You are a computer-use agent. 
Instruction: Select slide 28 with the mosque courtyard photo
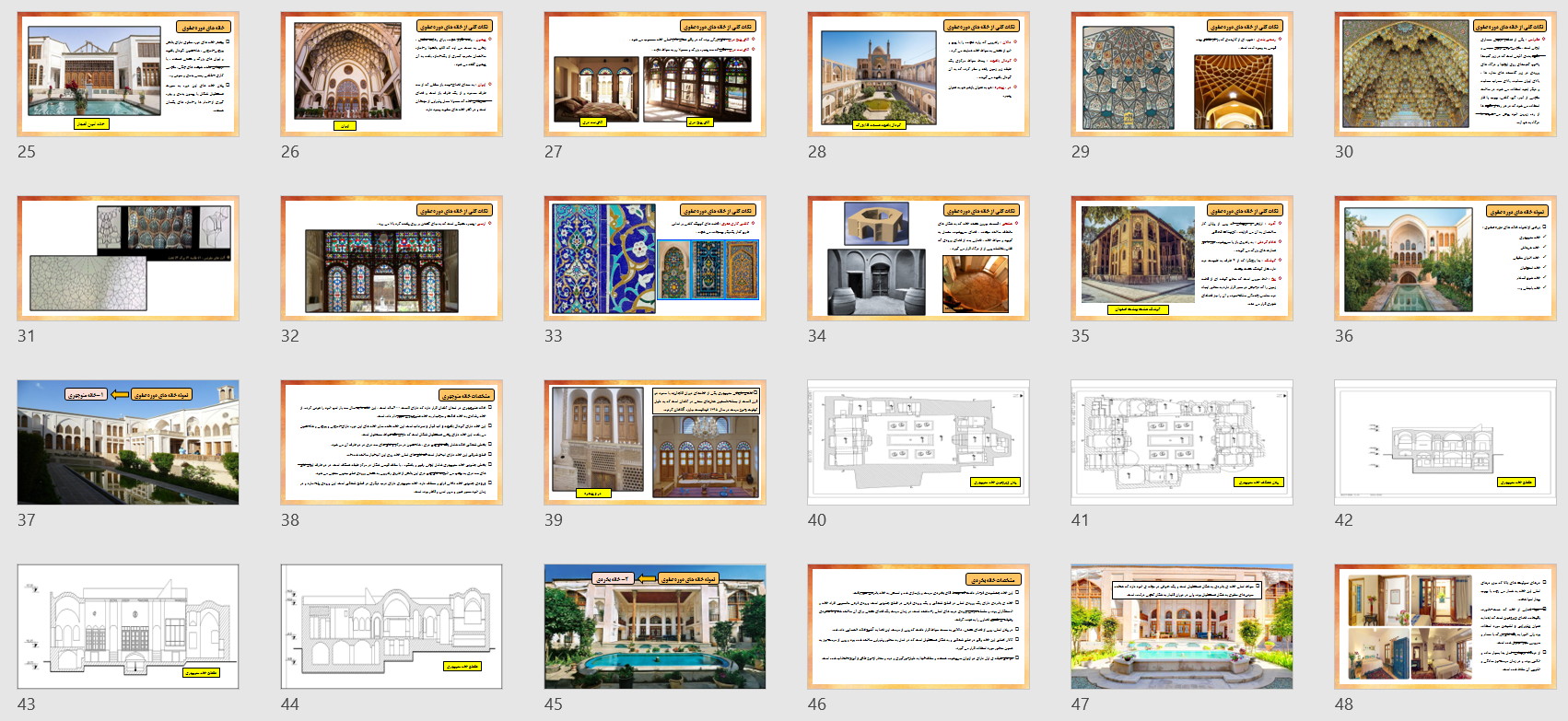919,74
